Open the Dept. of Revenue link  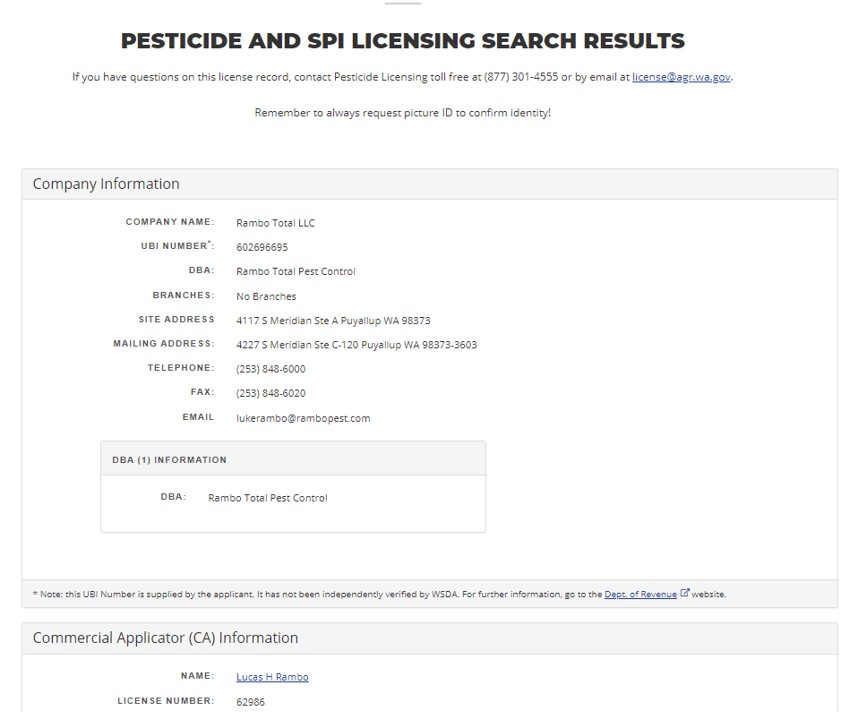(640, 594)
